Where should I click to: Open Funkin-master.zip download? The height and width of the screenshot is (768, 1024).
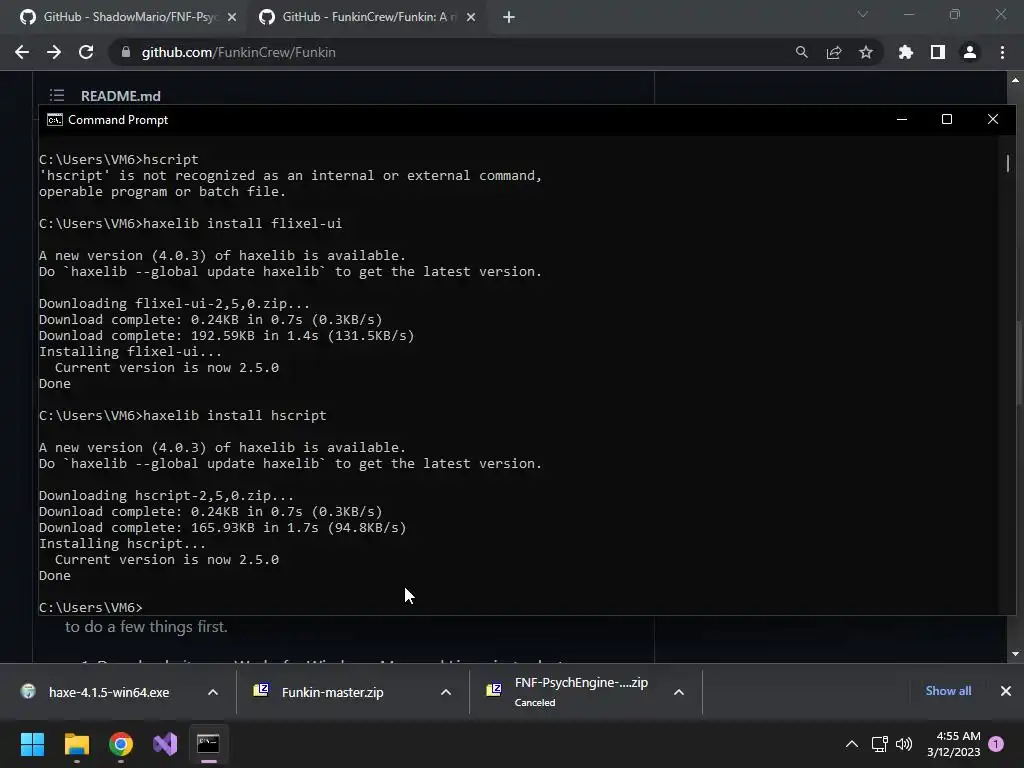(332, 692)
